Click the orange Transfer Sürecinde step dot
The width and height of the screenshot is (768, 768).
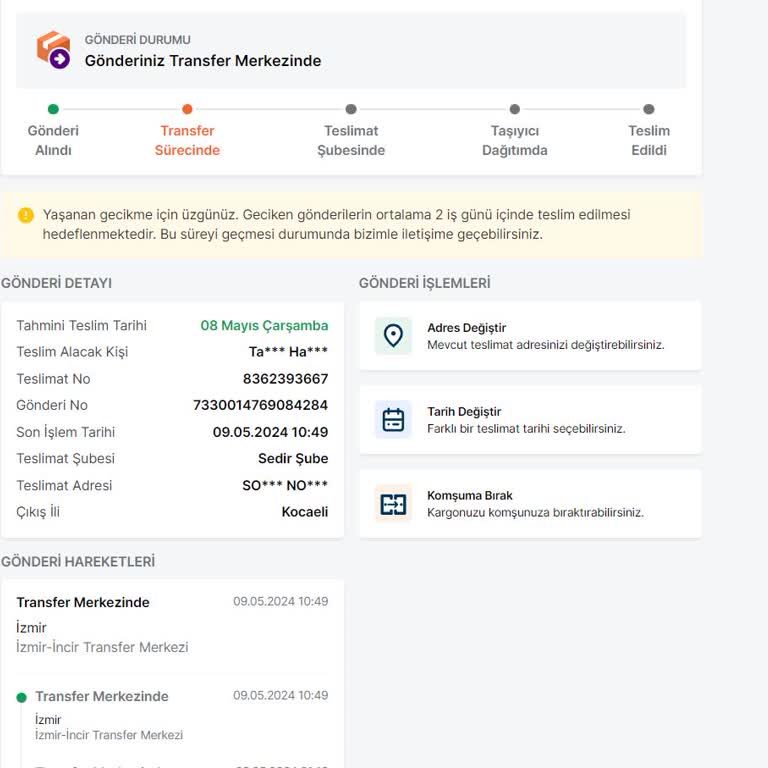pos(187,110)
